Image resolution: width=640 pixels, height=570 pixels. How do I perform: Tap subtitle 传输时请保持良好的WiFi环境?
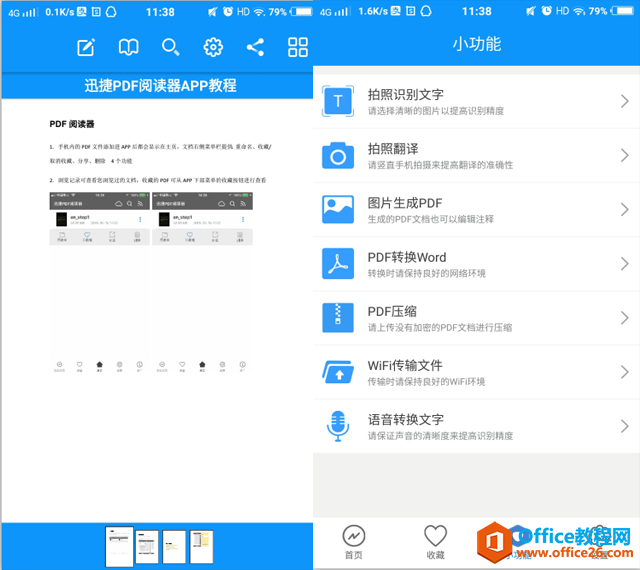(426, 382)
